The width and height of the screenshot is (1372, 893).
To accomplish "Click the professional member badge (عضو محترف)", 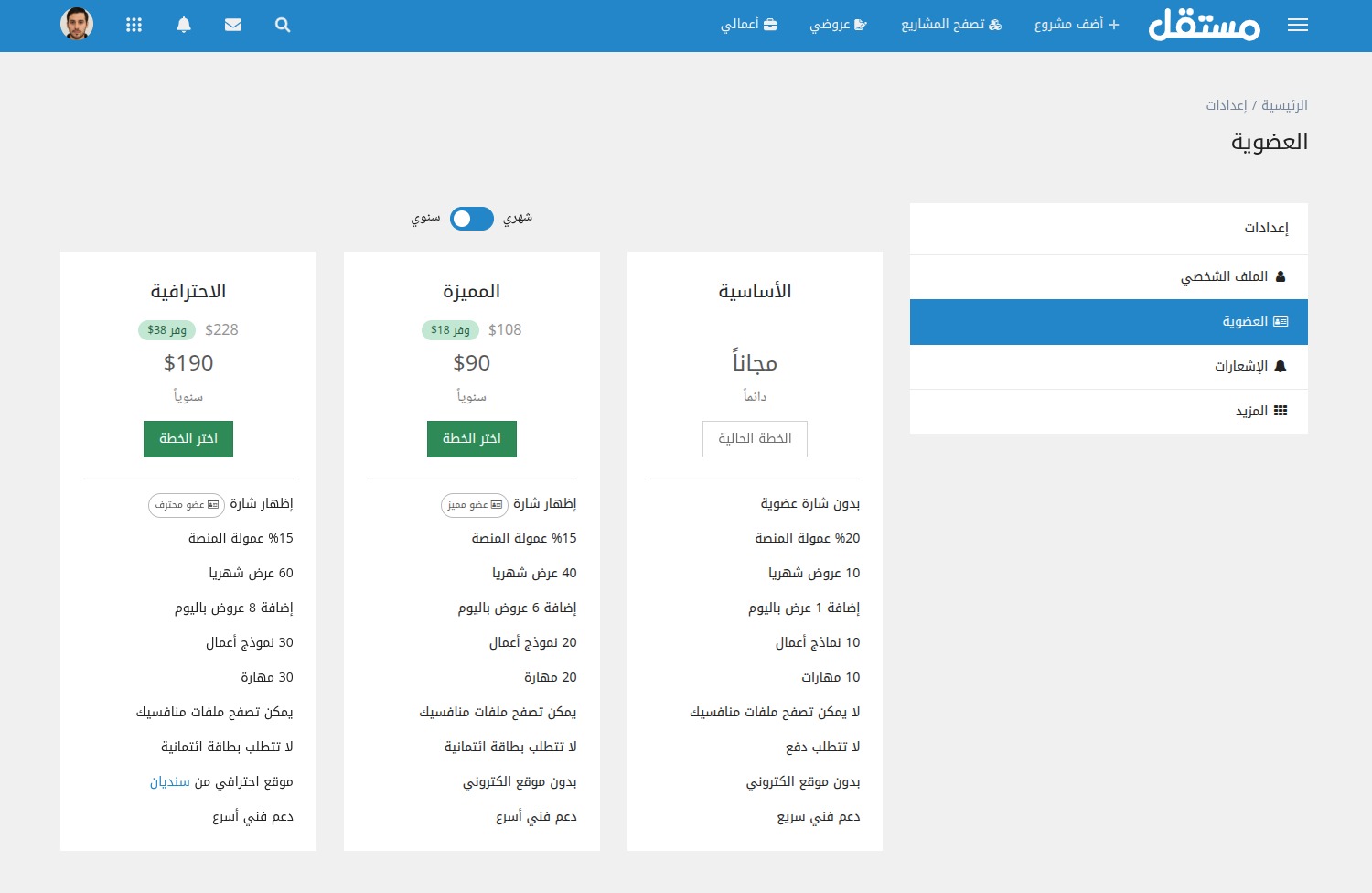I will (x=187, y=505).
